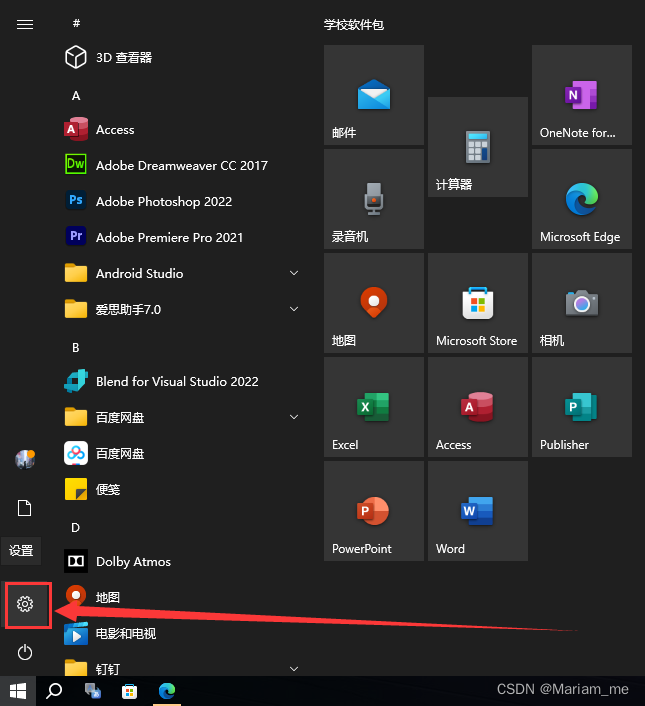Jump to letter index A

[x=76, y=95]
